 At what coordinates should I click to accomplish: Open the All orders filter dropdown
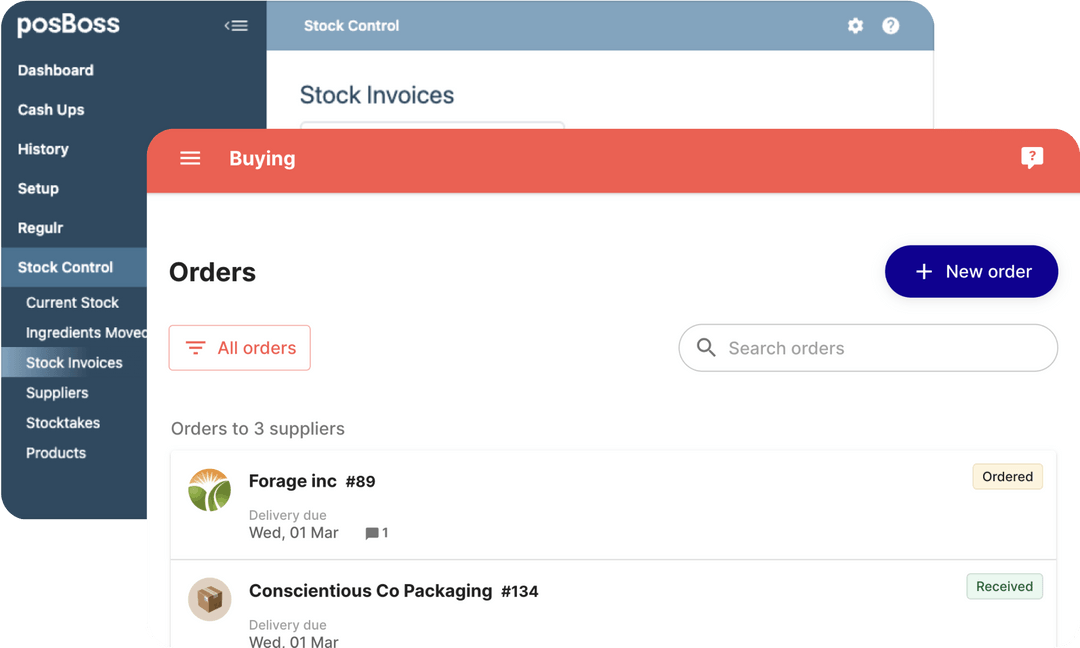(240, 348)
